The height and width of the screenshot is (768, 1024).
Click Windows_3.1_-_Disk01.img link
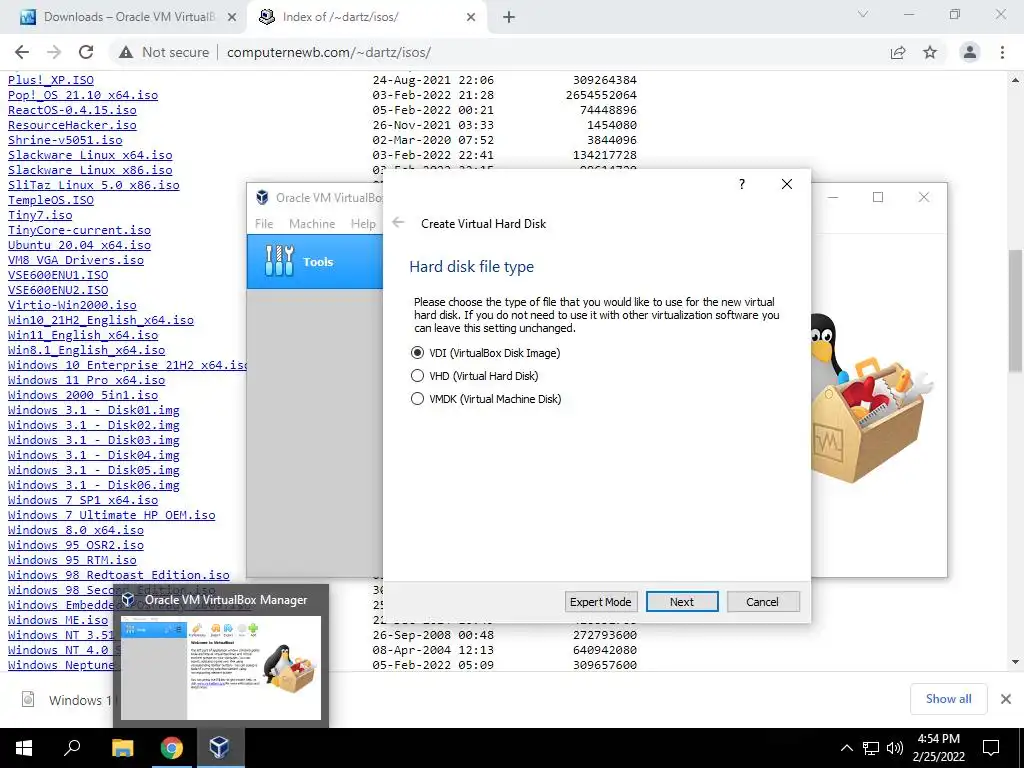(93, 410)
